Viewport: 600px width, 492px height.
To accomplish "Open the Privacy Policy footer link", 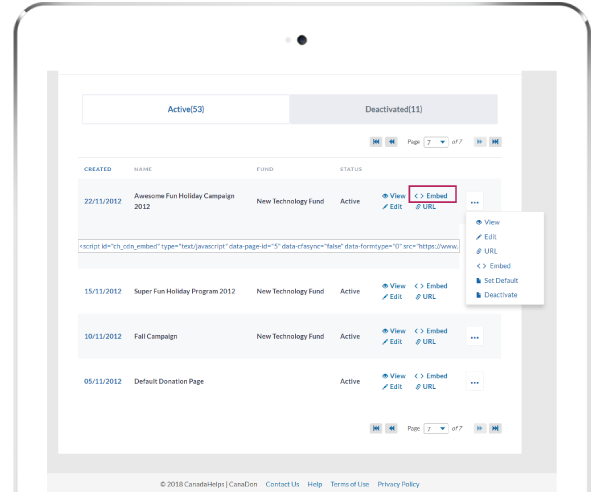I will tap(398, 484).
